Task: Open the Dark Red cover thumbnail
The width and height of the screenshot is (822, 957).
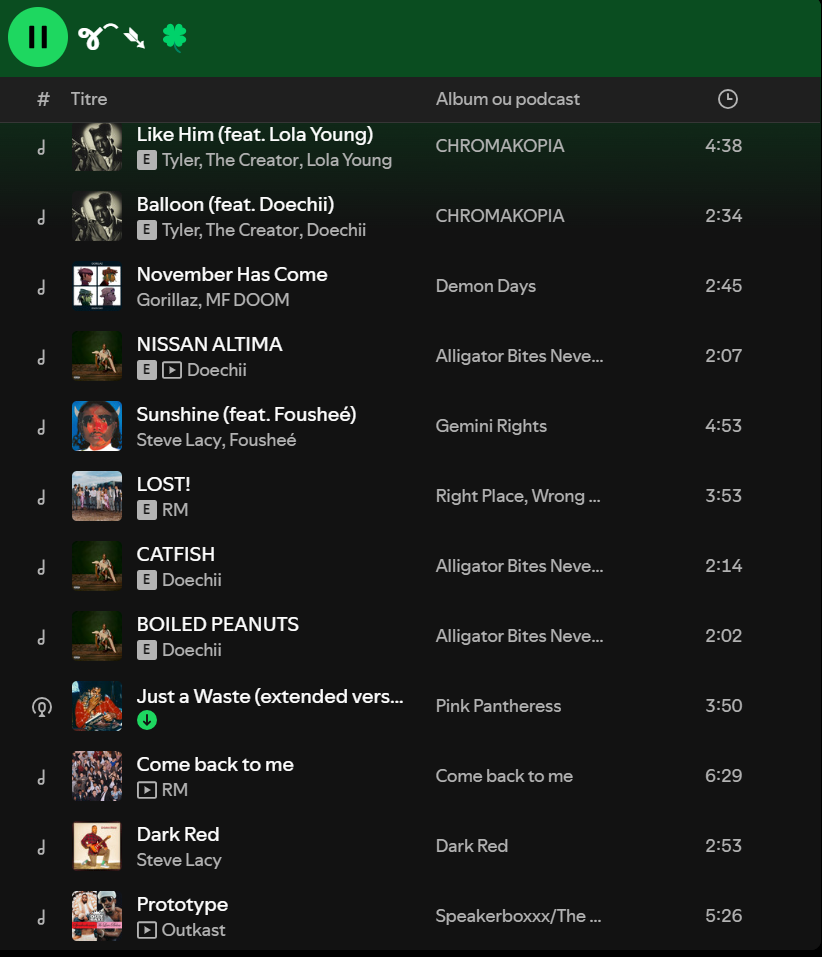Action: 97,846
